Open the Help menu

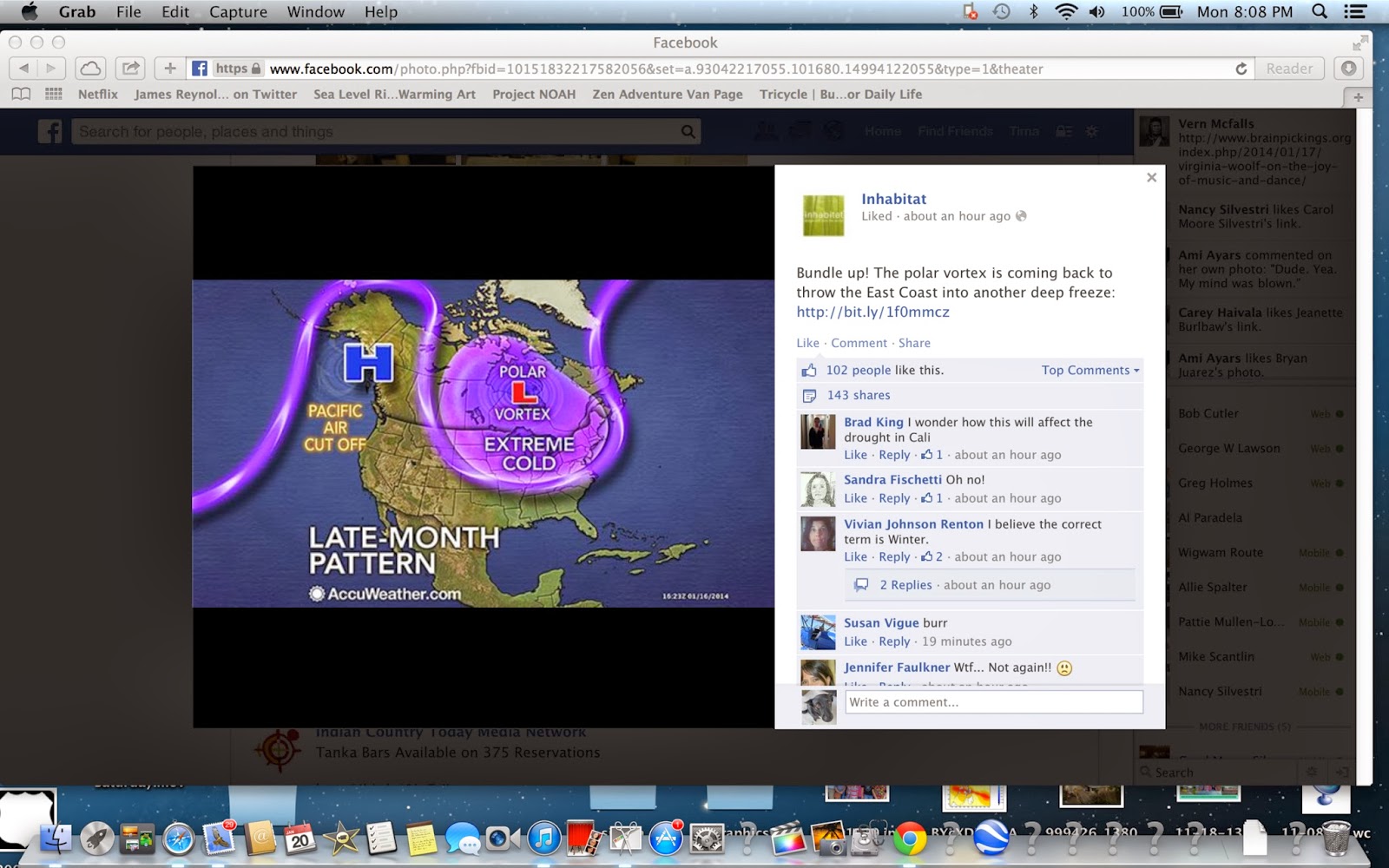pos(381,11)
